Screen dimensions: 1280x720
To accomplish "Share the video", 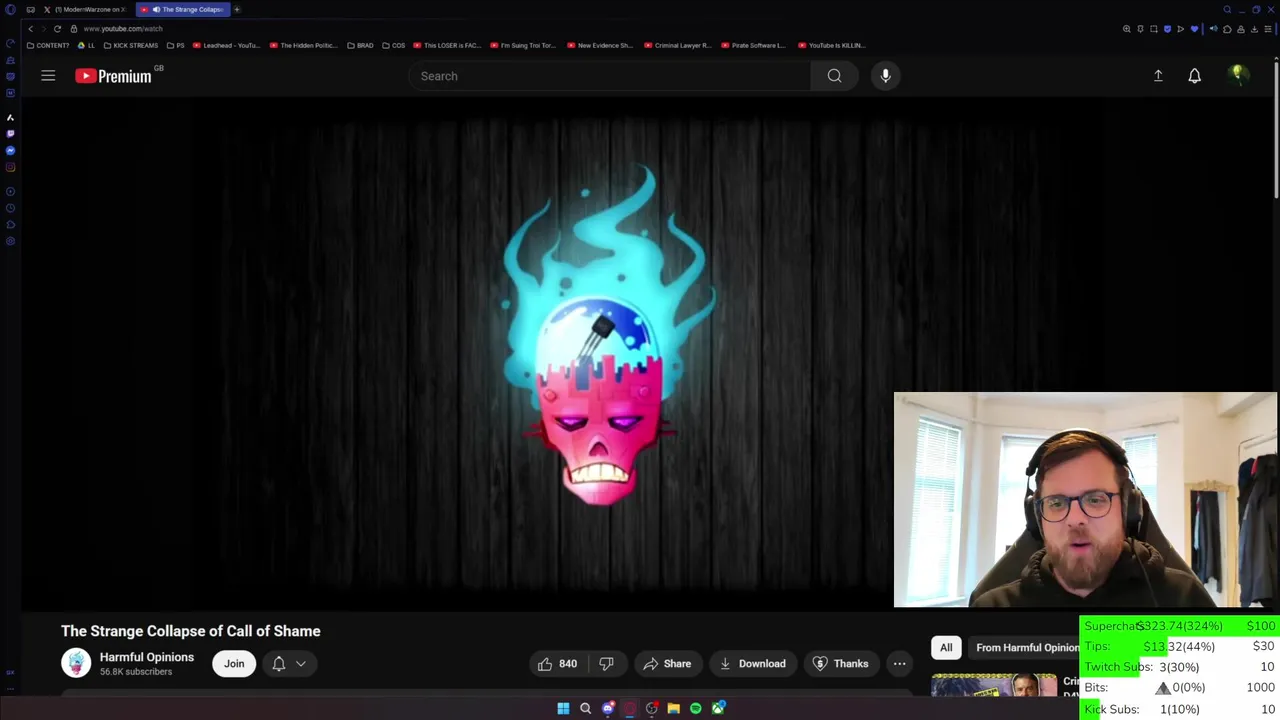I will [x=667, y=664].
